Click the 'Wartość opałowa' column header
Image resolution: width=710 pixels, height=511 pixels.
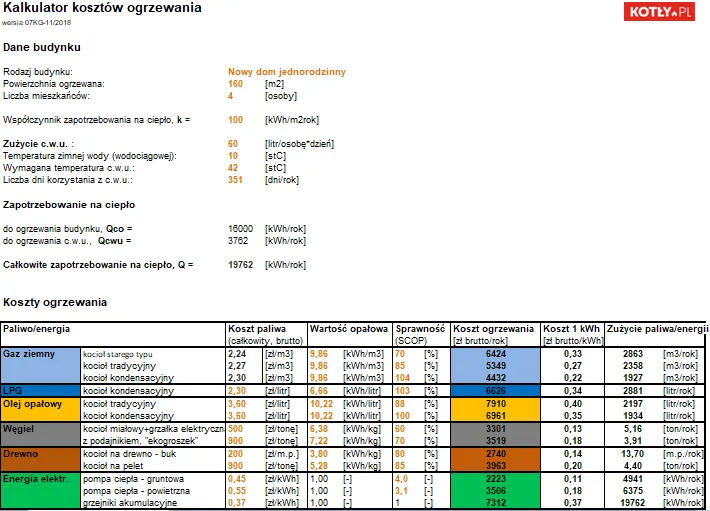pyautogui.click(x=349, y=329)
